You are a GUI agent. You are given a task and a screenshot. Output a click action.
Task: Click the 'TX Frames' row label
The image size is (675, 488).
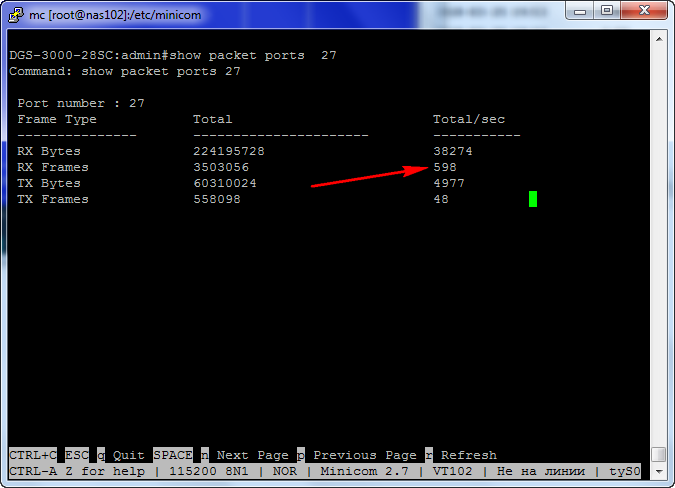click(53, 199)
